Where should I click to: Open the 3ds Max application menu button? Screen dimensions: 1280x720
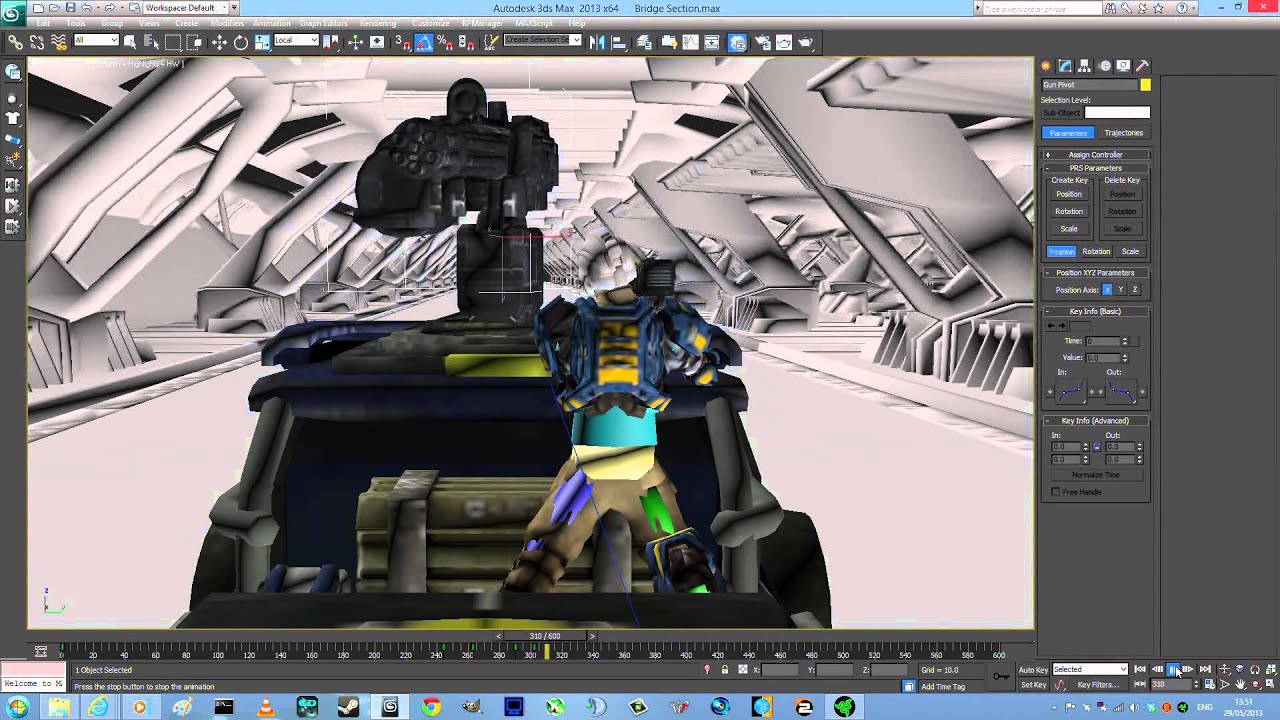(x=13, y=12)
